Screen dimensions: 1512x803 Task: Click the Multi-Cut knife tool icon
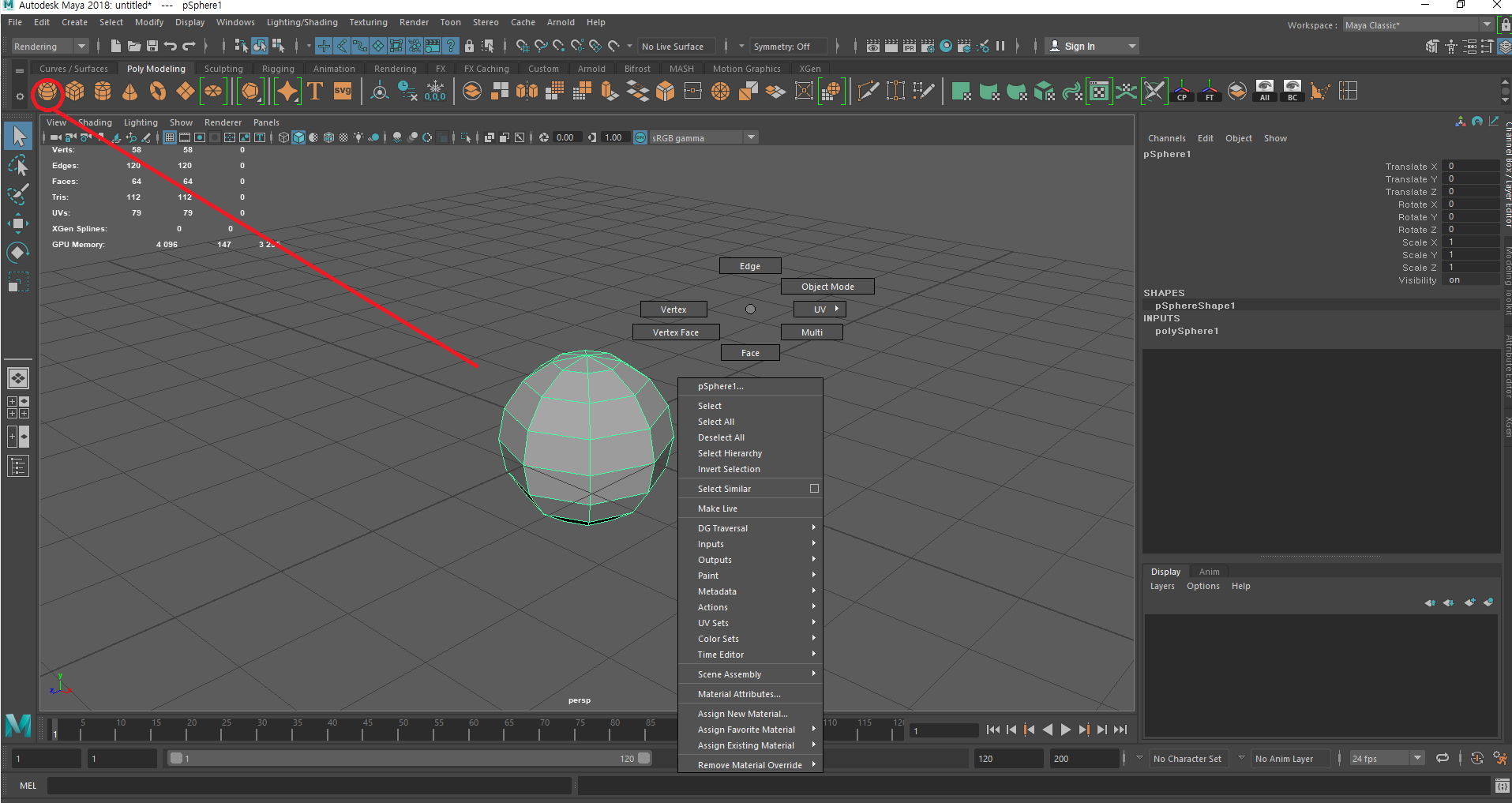(x=869, y=92)
